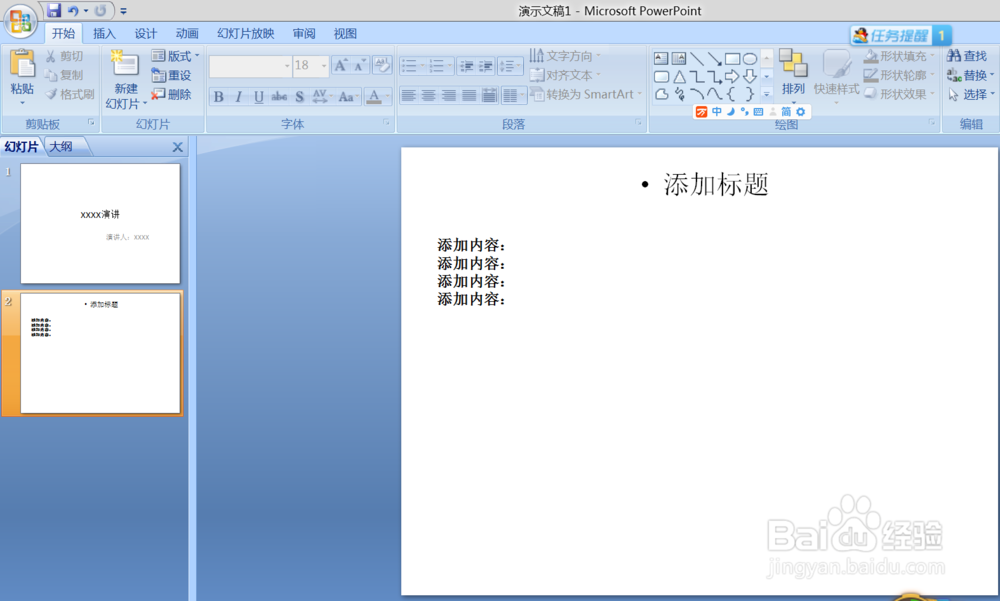Viewport: 1000px width, 601px height.
Task: Copy selection with 复制
Action: pos(64,75)
